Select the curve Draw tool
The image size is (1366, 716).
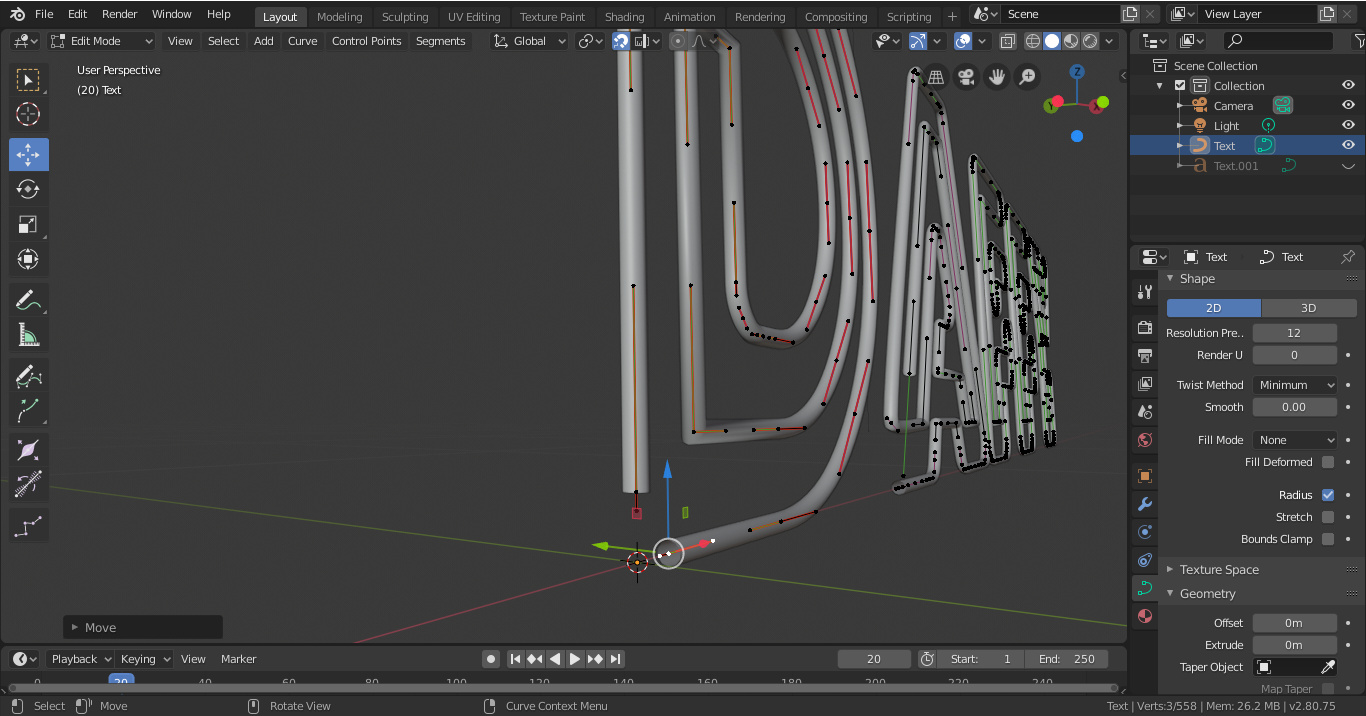point(28,376)
